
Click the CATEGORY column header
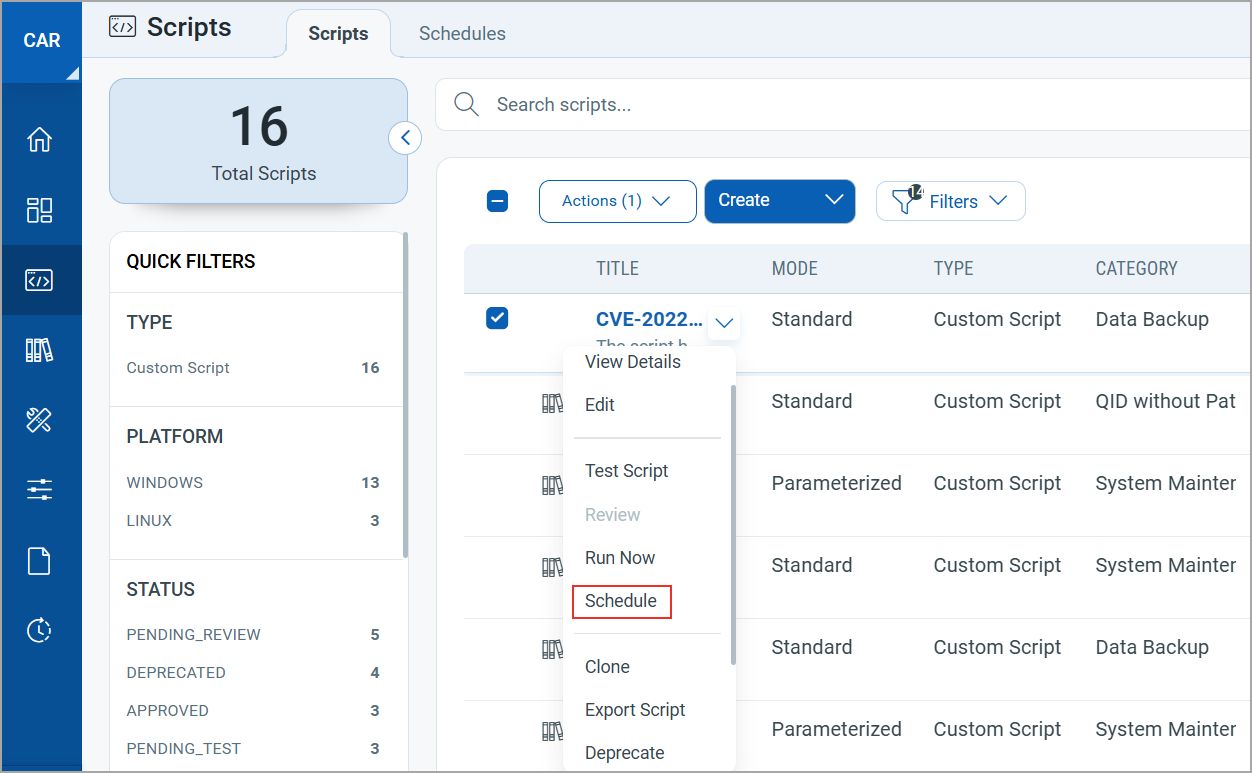point(1137,269)
